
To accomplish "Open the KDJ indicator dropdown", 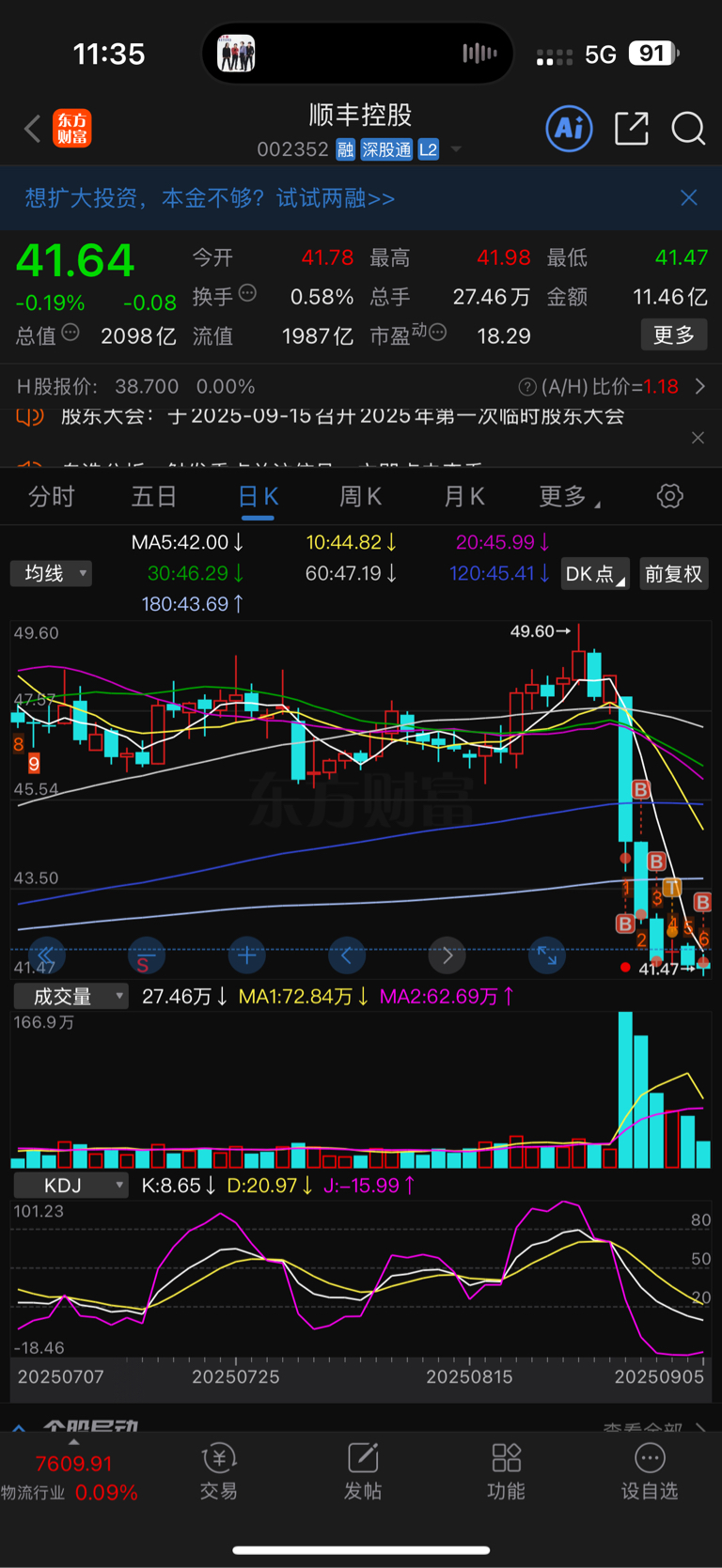I will point(71,1186).
